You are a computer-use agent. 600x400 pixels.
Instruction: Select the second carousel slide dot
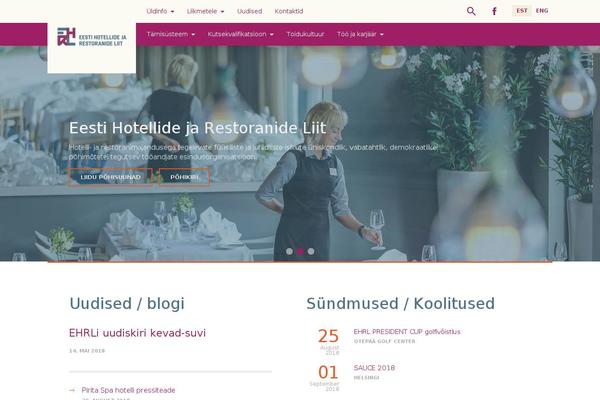click(300, 251)
